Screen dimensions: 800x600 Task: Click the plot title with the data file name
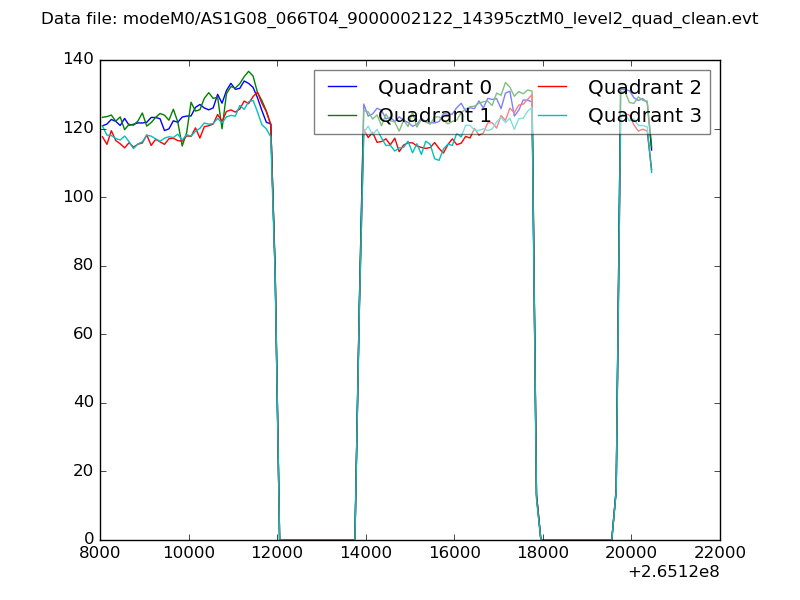(399, 19)
